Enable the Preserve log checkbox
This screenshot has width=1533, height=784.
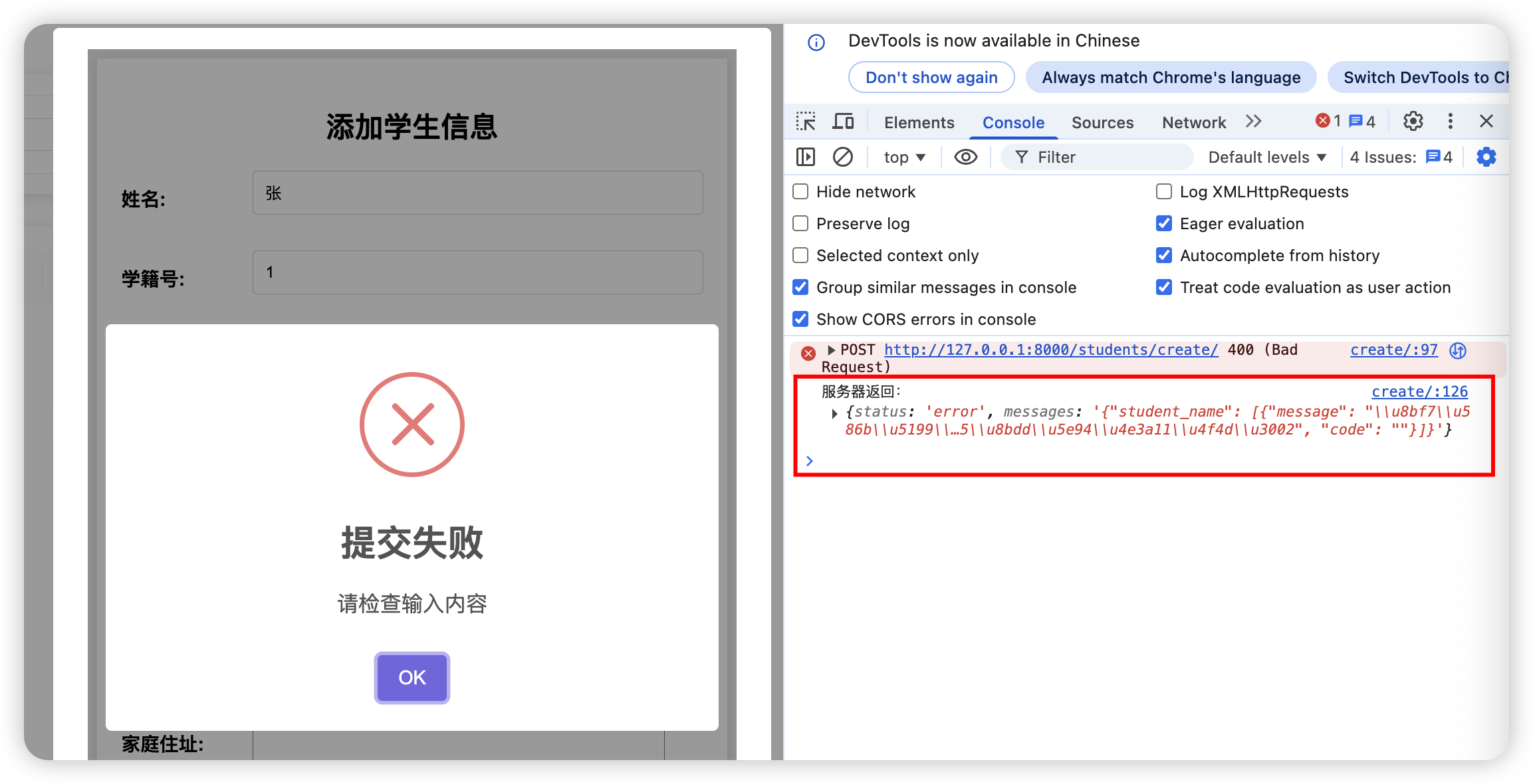pyautogui.click(x=800, y=223)
